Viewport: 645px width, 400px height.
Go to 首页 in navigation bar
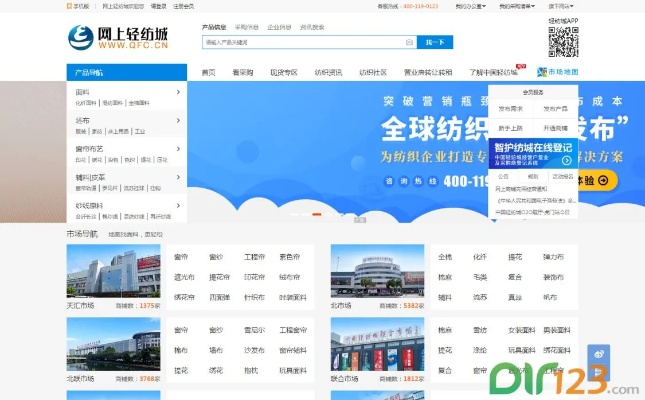tap(209, 72)
